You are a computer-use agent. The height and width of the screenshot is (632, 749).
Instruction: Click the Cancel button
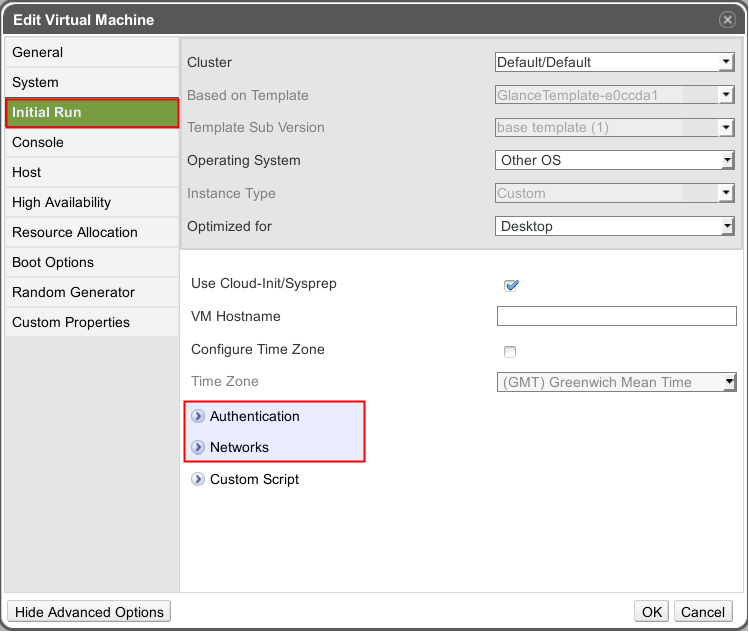[x=703, y=612]
